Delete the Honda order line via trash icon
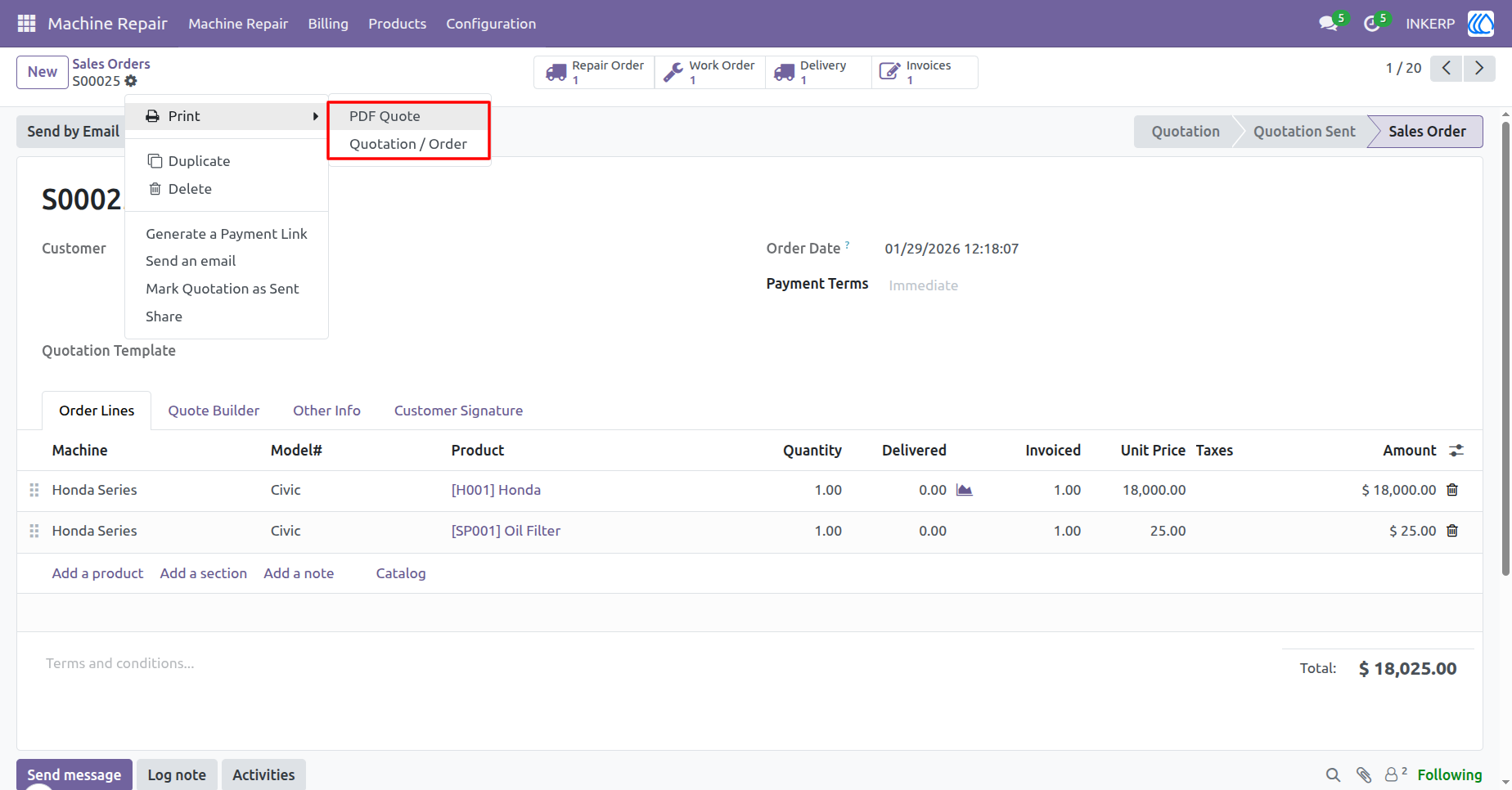The image size is (1512, 790). [1452, 490]
